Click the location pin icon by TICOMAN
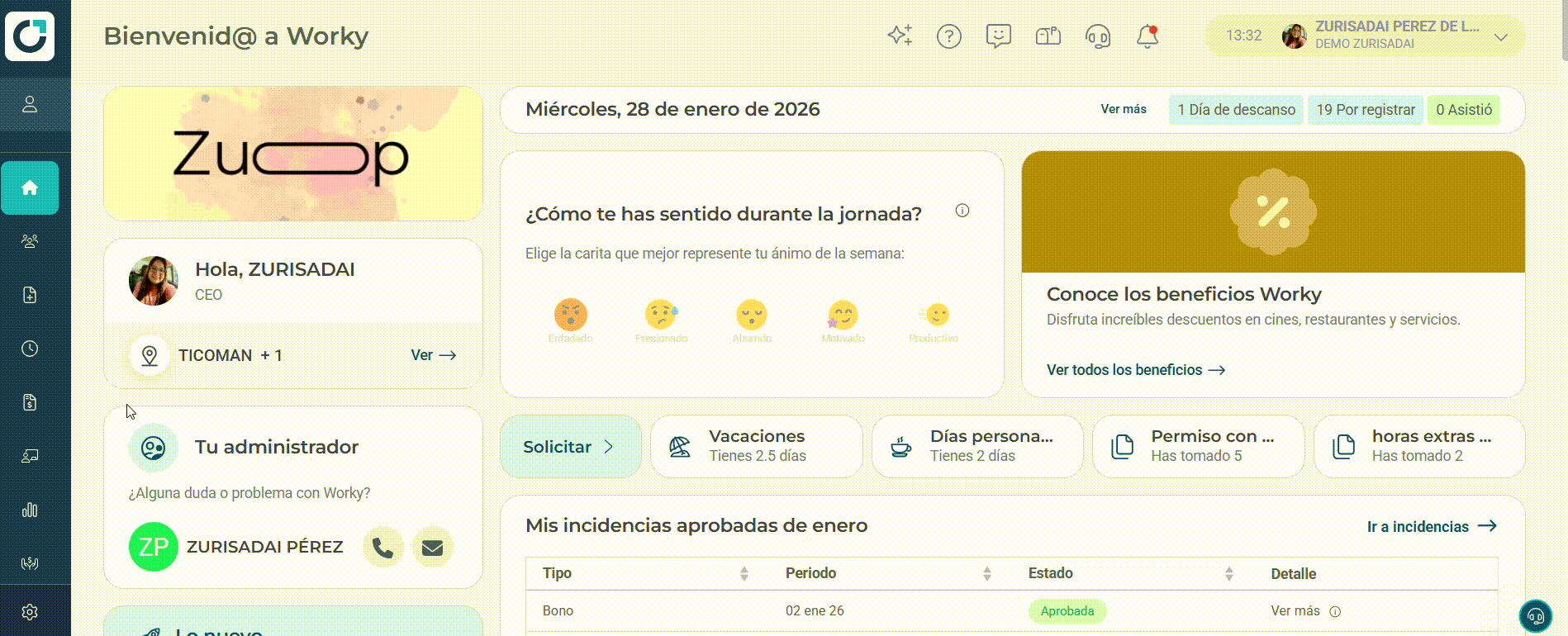Screen dimensions: 1568x636 tap(150, 355)
